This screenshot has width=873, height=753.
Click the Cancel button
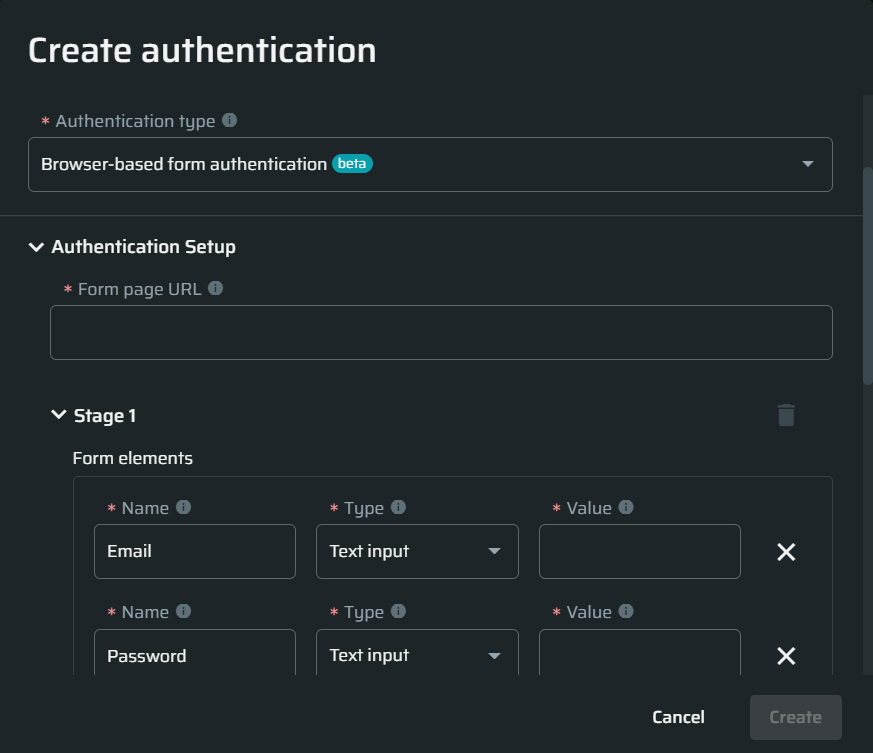(678, 717)
